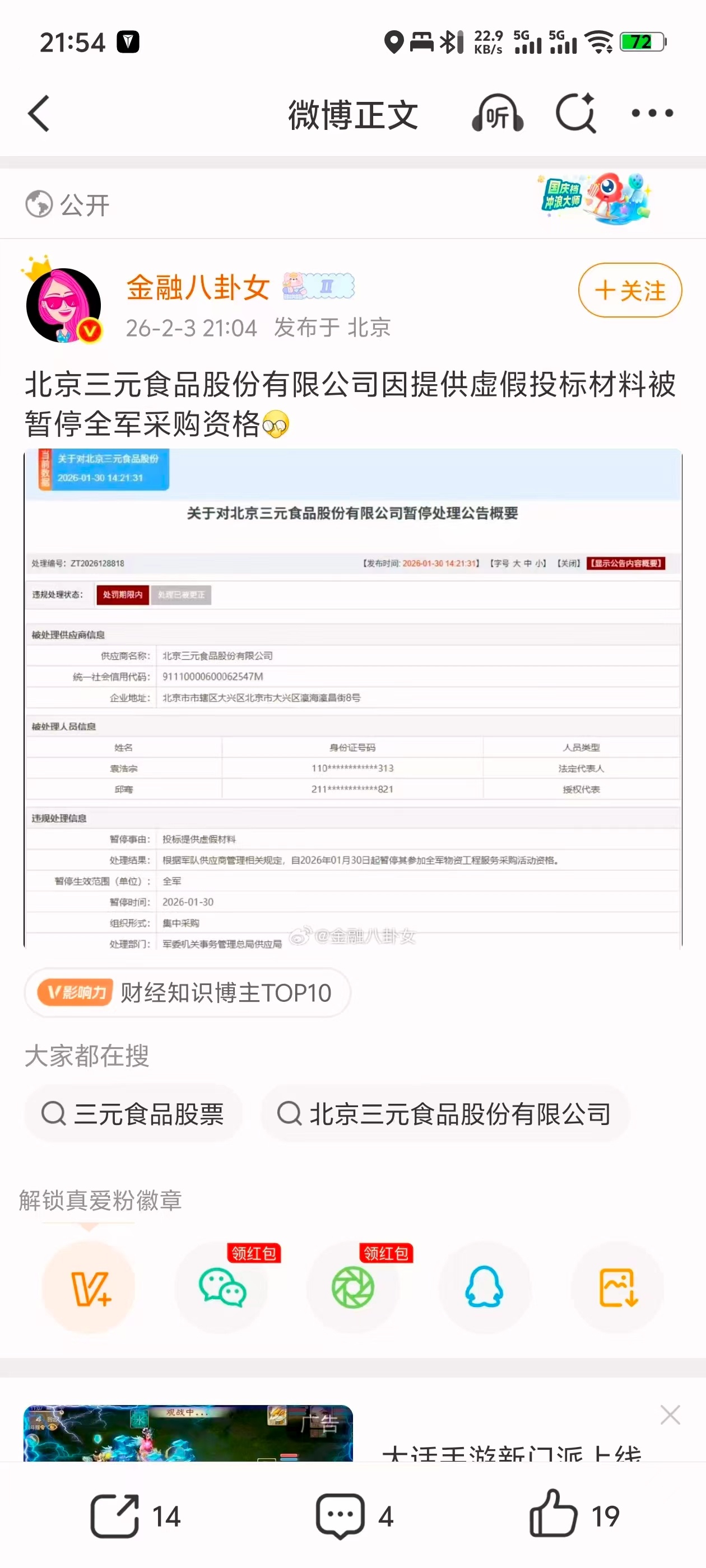Viewport: 706px width, 1568px height.
Task: Tap the 大家都在搜 heading
Action: tap(86, 1056)
